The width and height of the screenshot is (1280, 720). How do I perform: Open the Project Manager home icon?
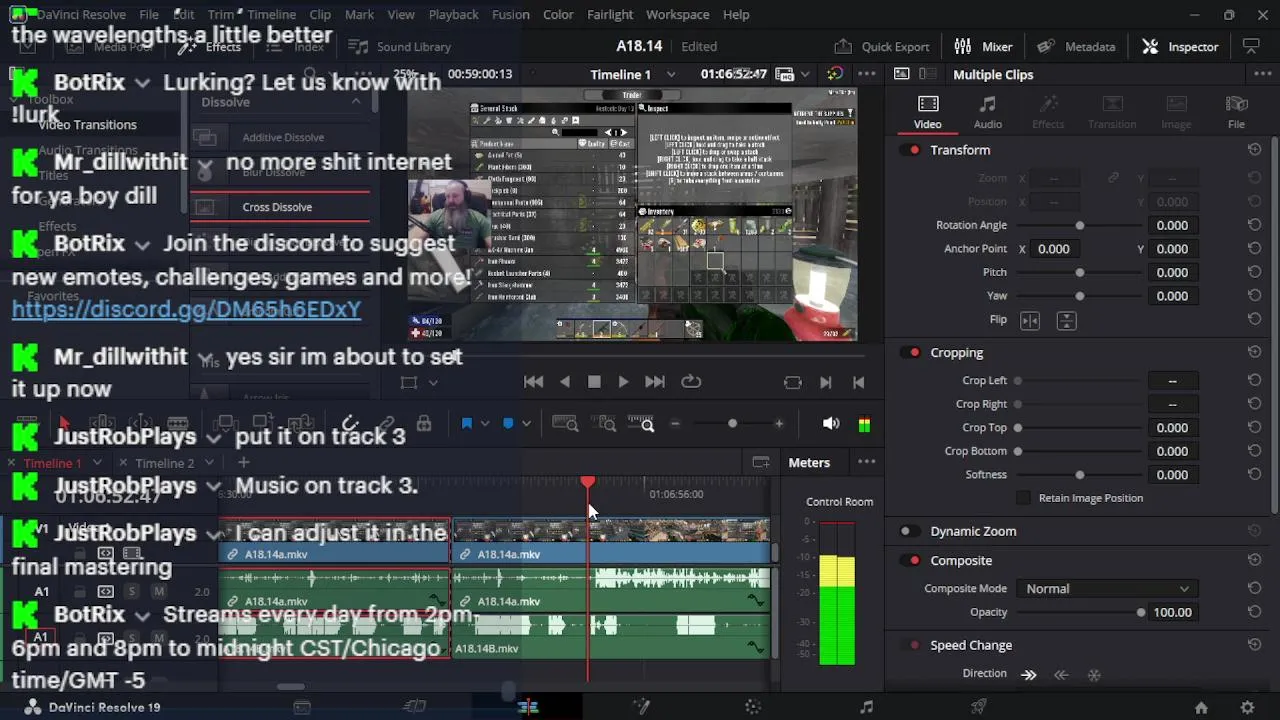1201,707
